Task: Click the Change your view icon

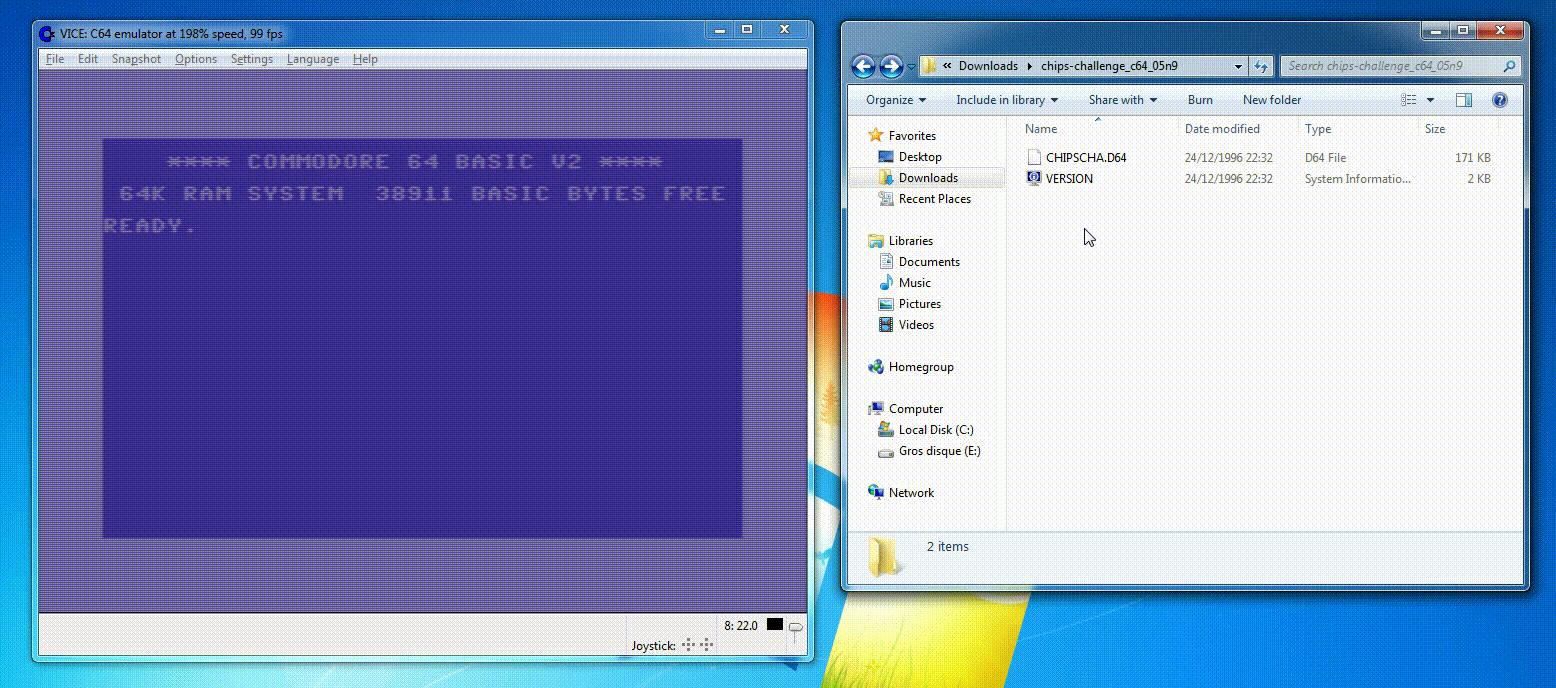Action: click(1410, 100)
